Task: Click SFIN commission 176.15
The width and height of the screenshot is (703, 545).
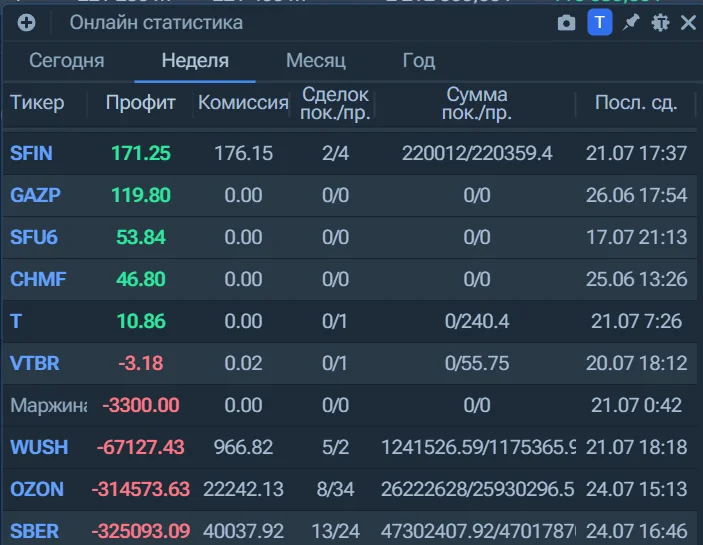Action: (x=243, y=153)
